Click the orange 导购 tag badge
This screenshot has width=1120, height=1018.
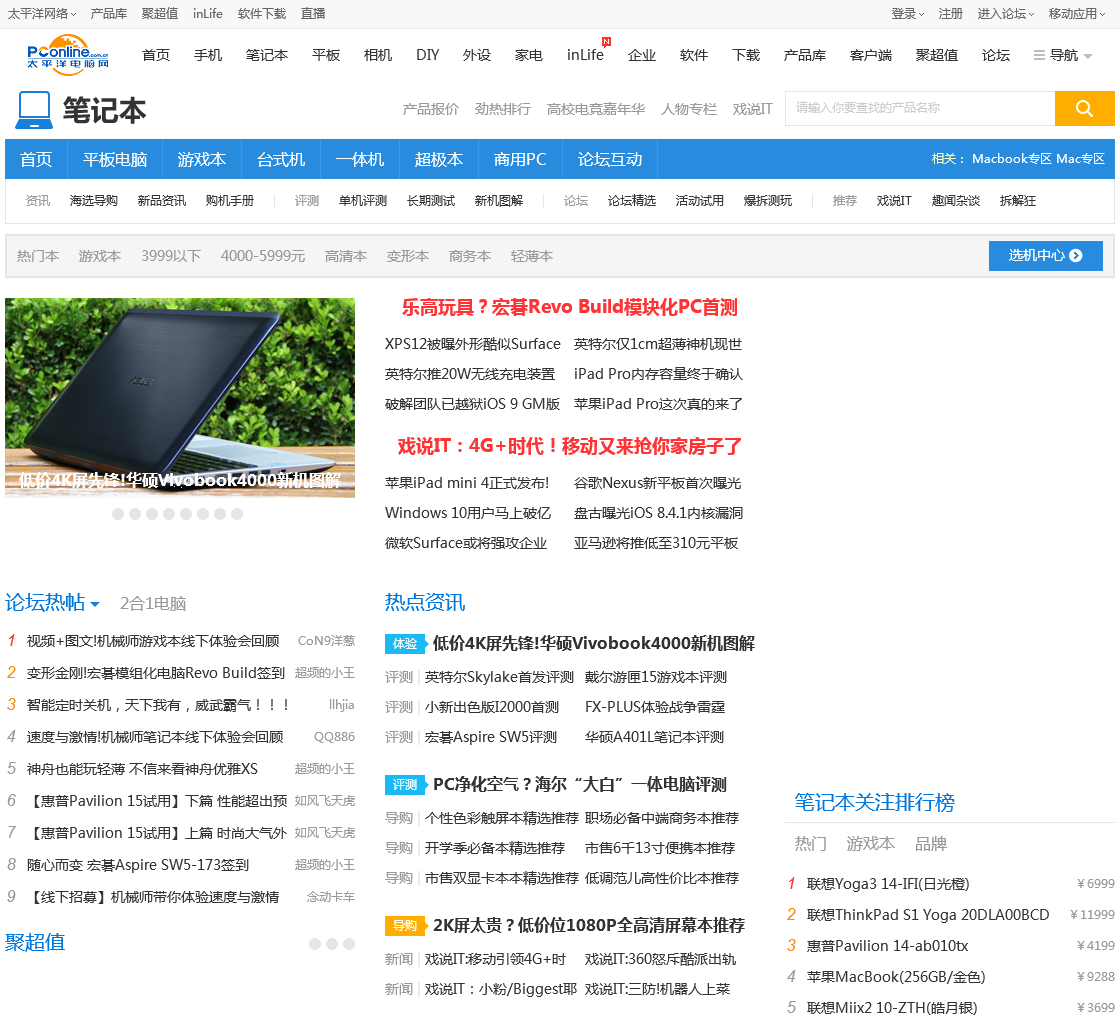click(x=405, y=925)
